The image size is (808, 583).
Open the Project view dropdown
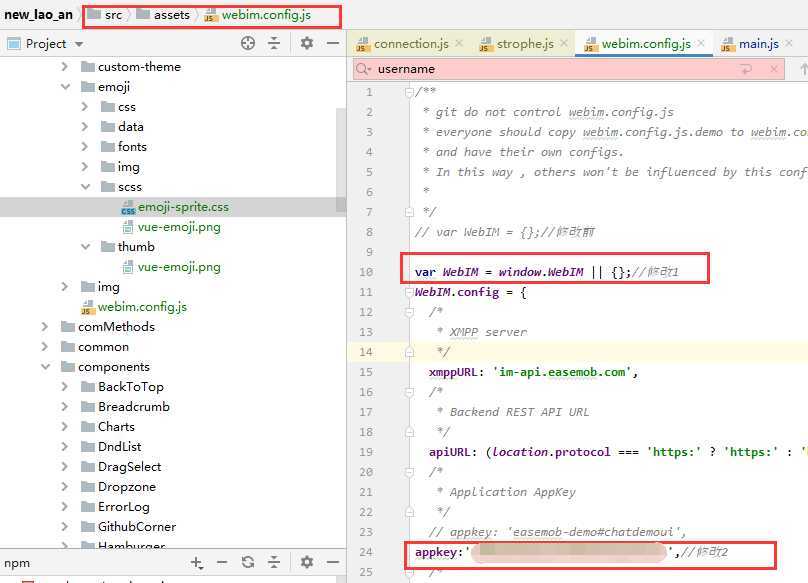[x=79, y=44]
